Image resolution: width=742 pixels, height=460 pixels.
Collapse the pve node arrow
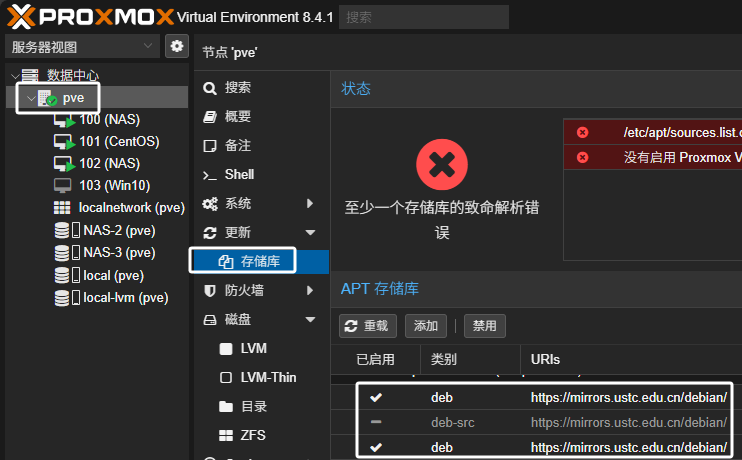point(31,98)
